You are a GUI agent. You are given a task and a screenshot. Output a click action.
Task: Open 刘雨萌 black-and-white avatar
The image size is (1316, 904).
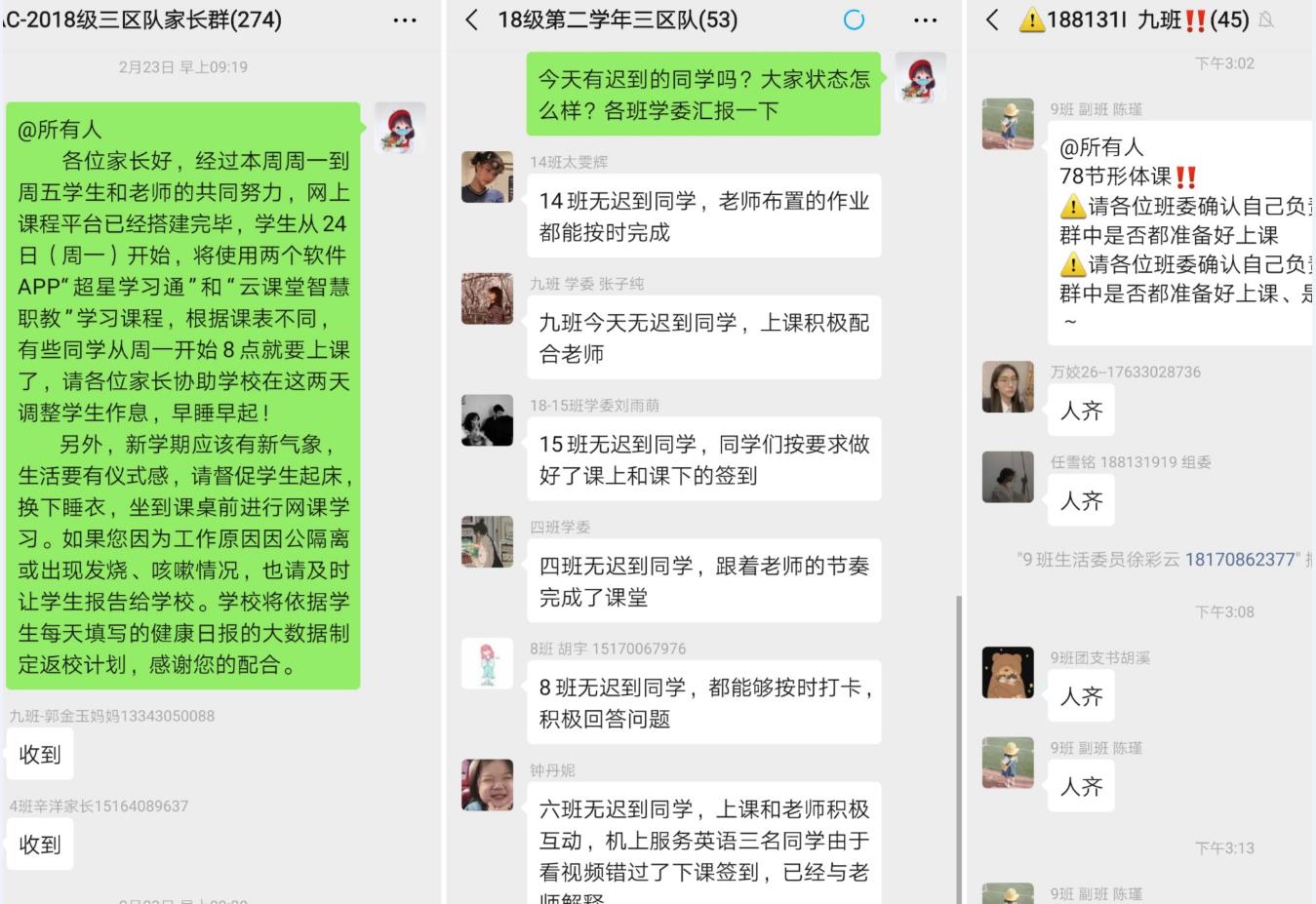(487, 420)
